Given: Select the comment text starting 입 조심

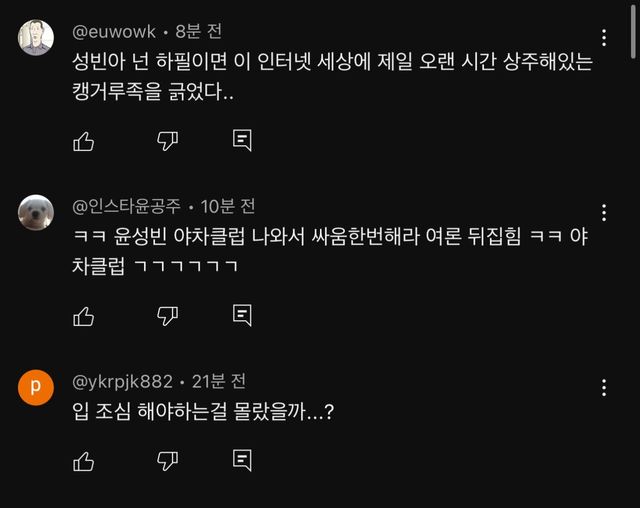Looking at the screenshot, I should click(x=202, y=411).
